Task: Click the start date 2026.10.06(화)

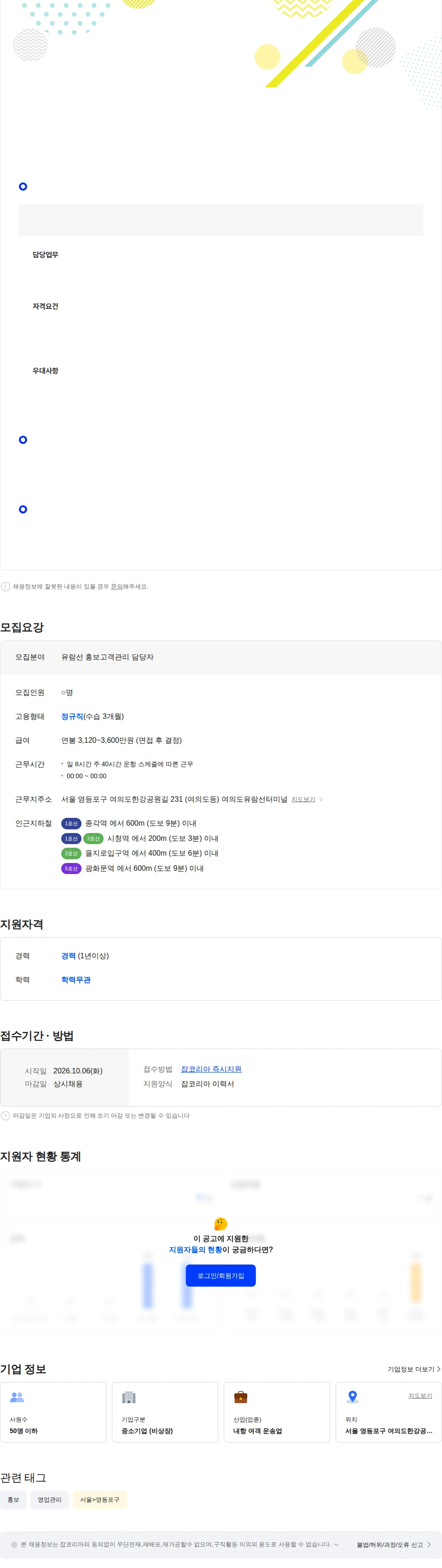Action: pyautogui.click(x=78, y=1071)
